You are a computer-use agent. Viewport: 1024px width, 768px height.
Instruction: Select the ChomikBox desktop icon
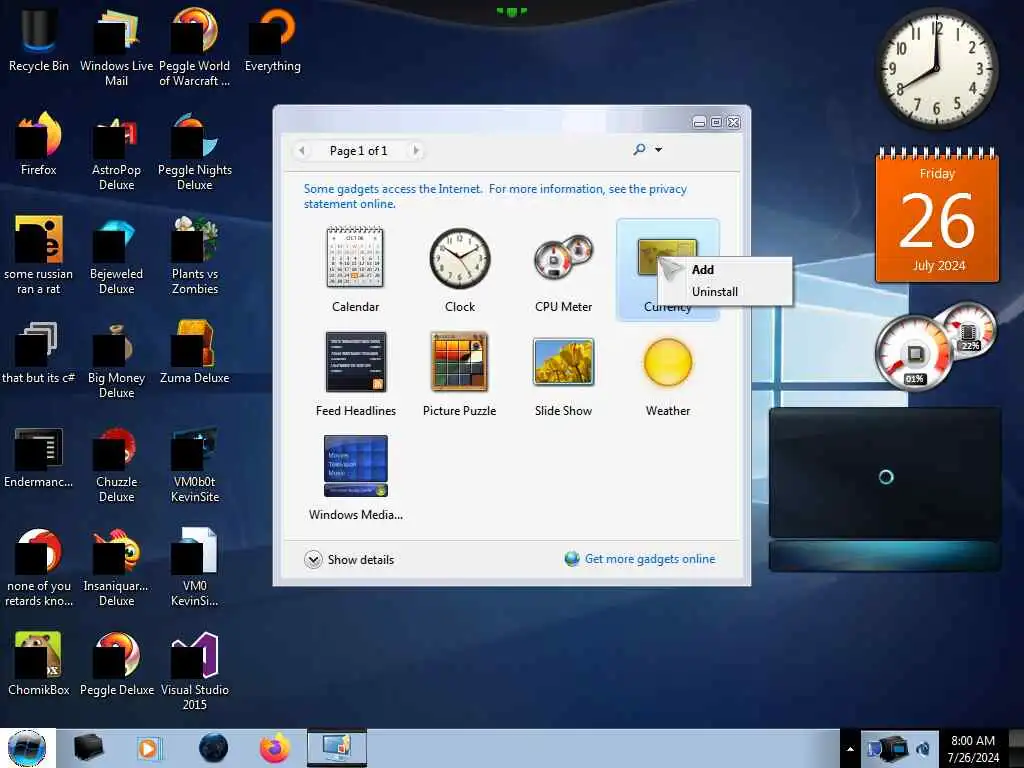39,664
